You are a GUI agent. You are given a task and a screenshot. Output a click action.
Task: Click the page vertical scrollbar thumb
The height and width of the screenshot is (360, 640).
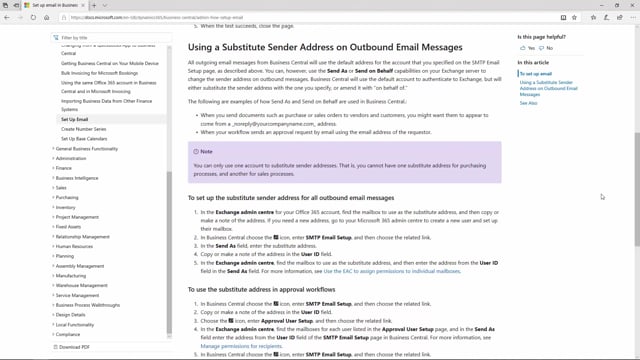pos(637,189)
